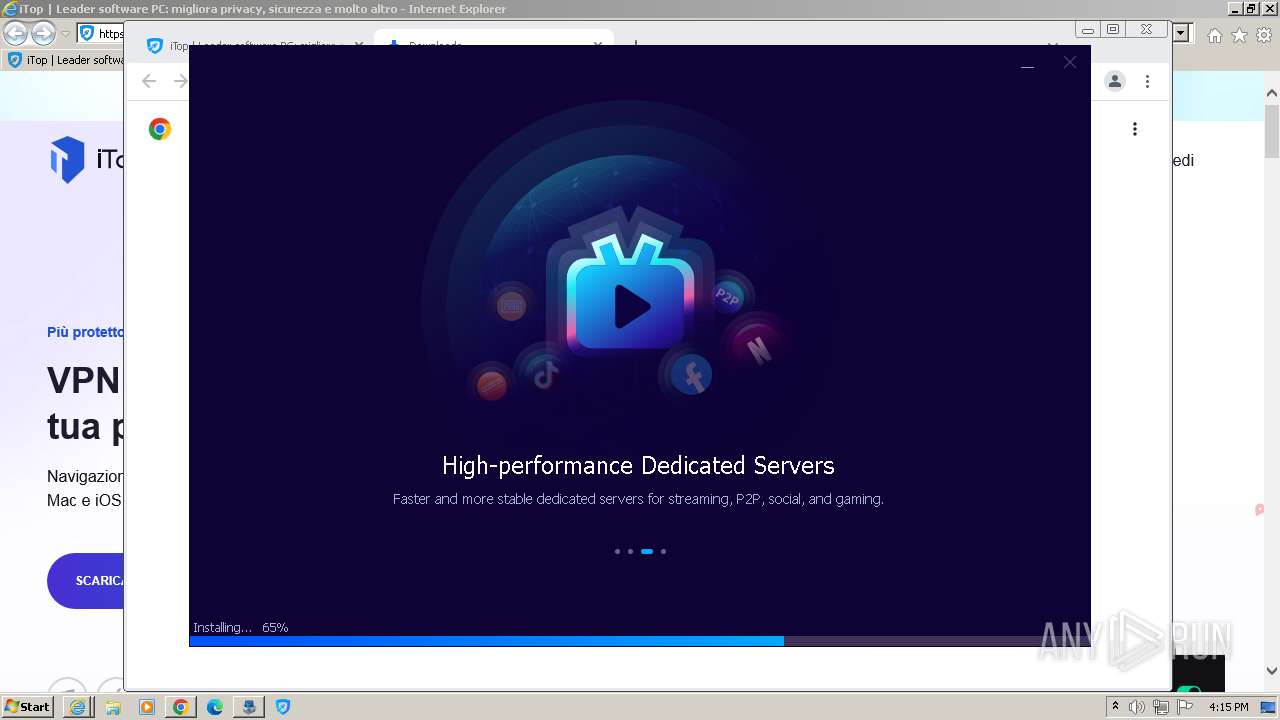Click Chrome back arrow button
Screen dimensions: 1280x720
(x=149, y=81)
